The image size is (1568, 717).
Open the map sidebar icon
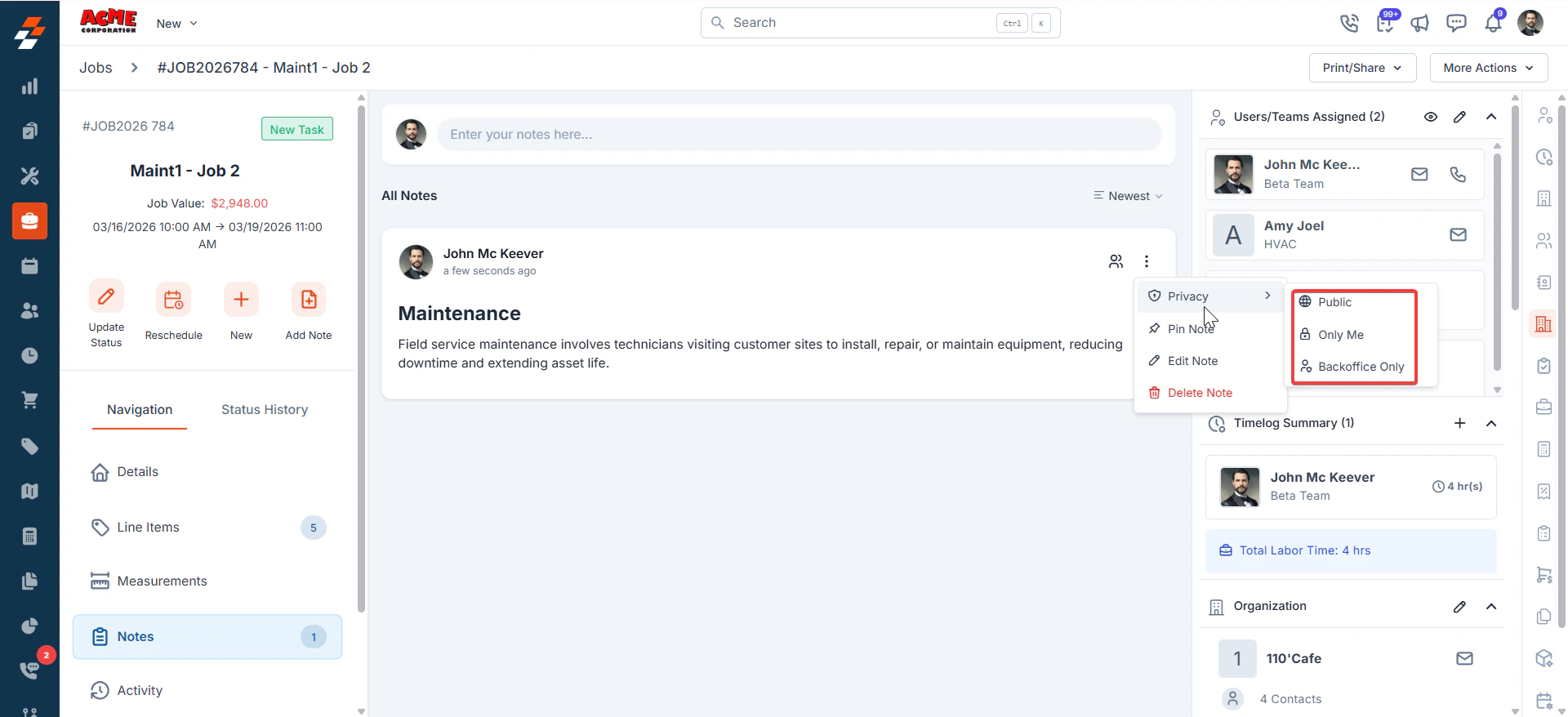(29, 491)
